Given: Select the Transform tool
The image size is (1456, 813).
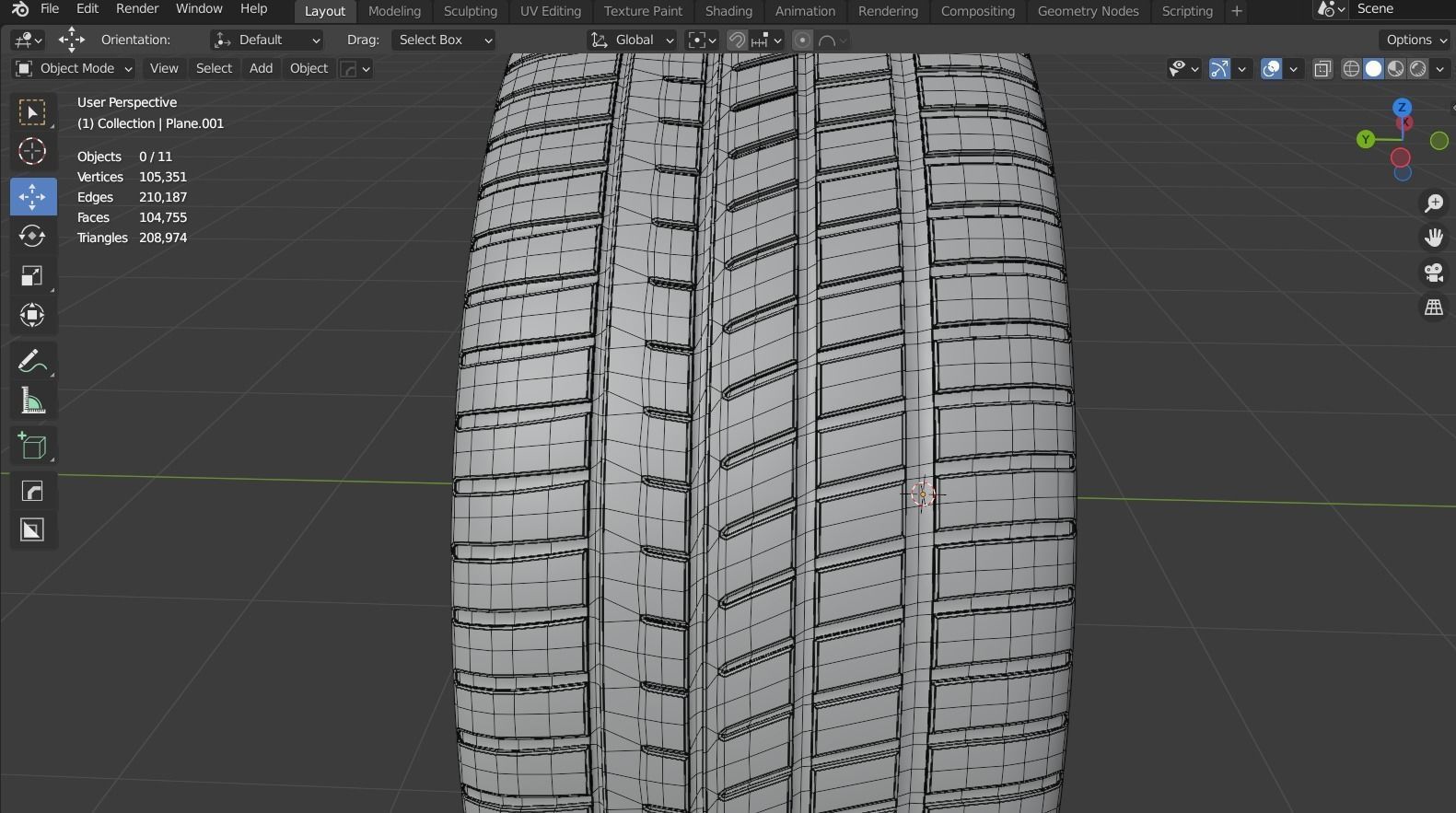Looking at the screenshot, I should (x=32, y=316).
